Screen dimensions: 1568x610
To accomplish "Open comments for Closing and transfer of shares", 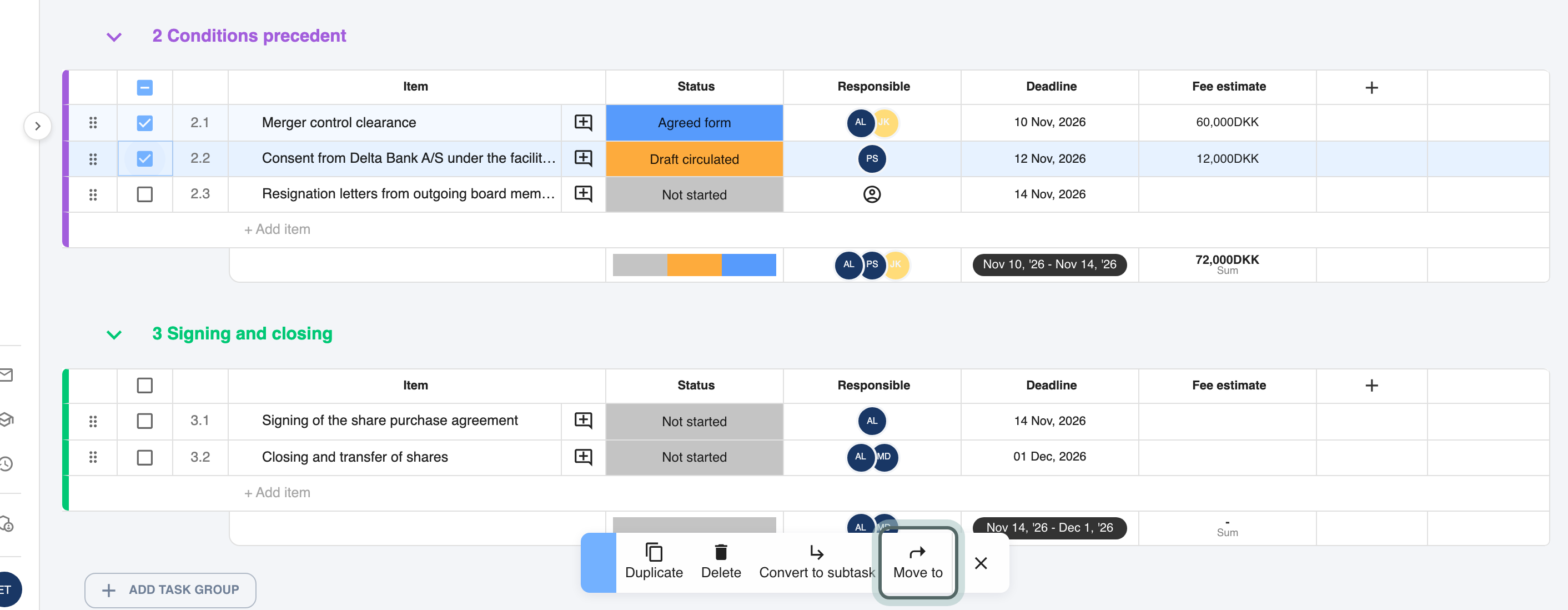I will tap(583, 457).
